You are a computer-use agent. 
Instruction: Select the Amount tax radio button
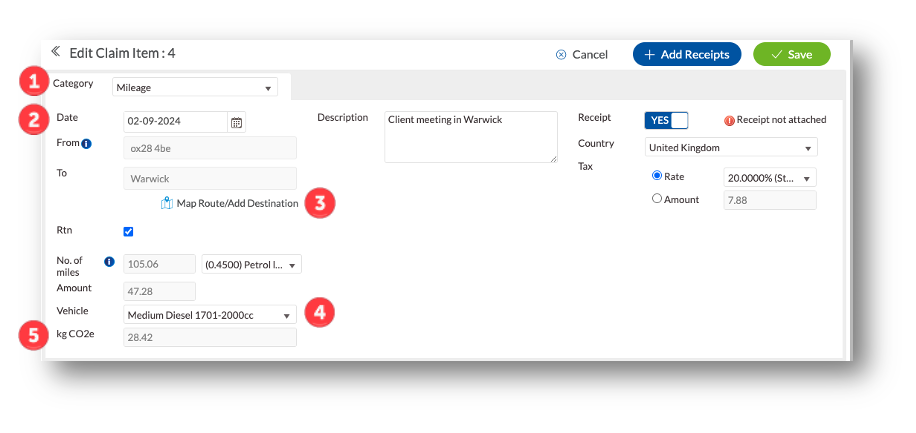tap(657, 198)
